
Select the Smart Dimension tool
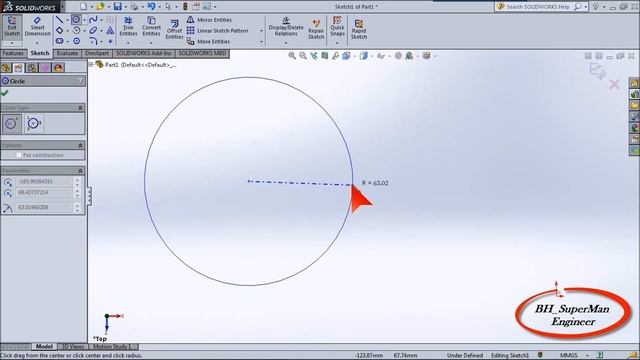(x=37, y=27)
